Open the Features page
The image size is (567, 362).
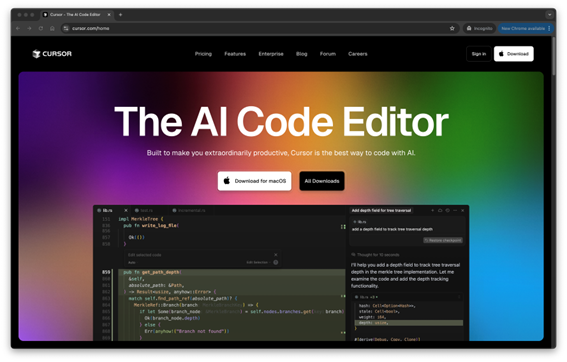(235, 54)
